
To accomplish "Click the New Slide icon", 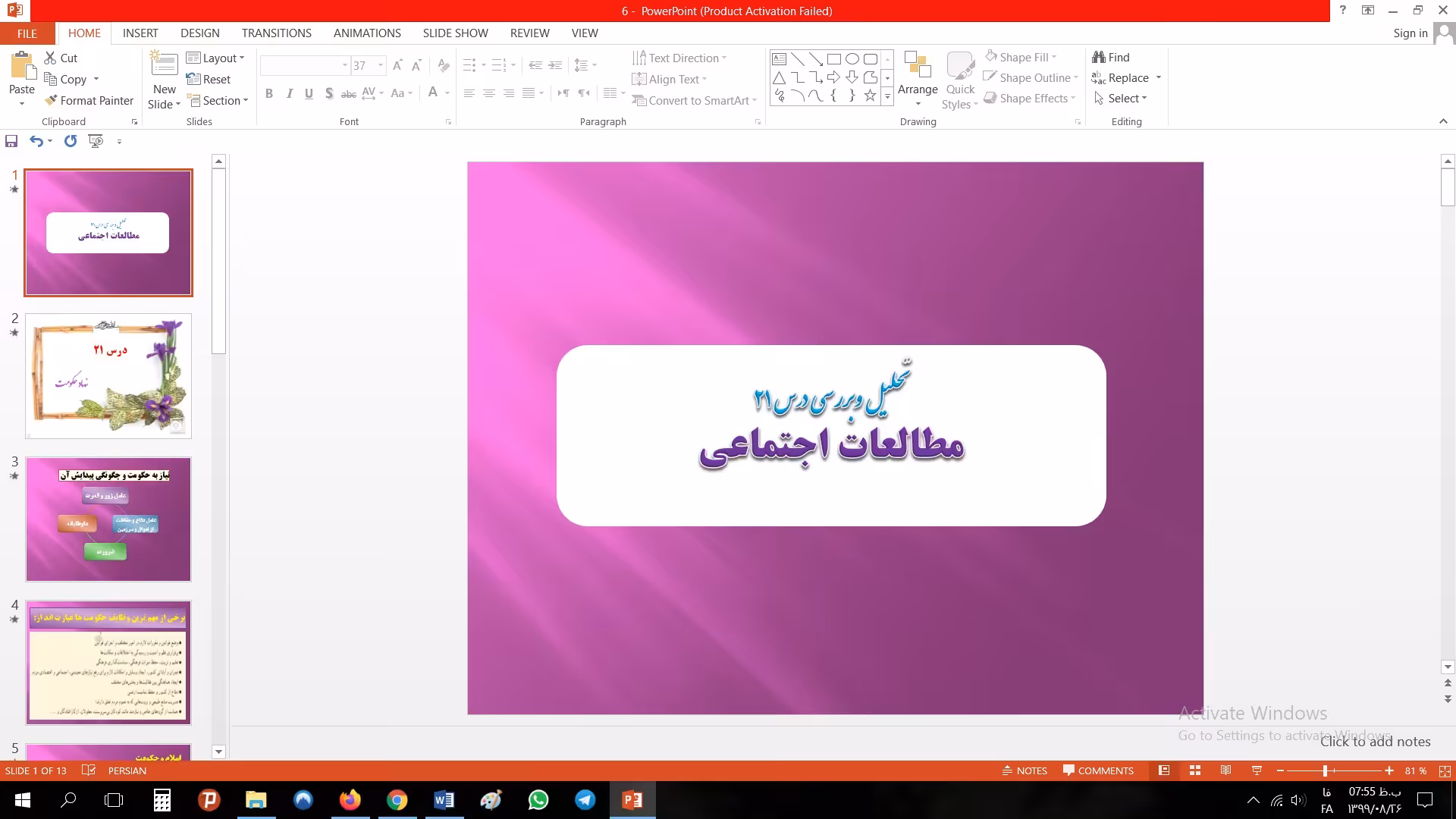I will pos(164,64).
